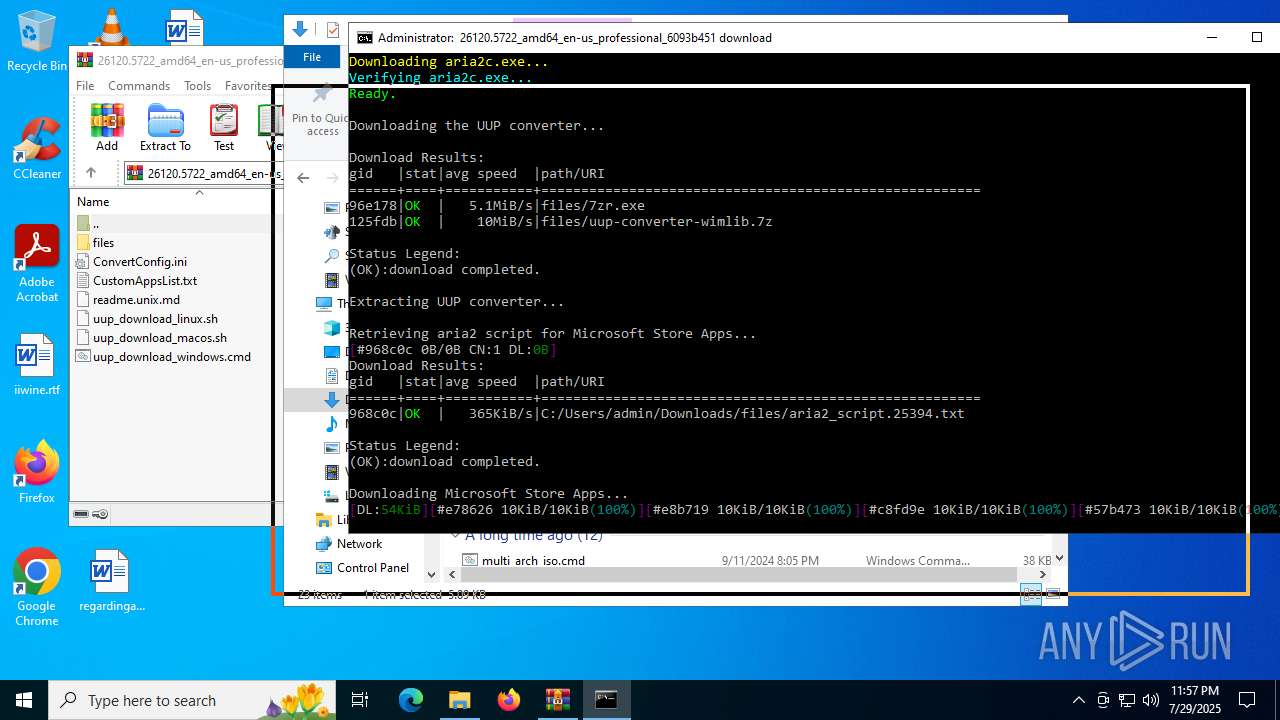
Task: Click File tab in File Explorer ribbon
Action: (x=312, y=57)
